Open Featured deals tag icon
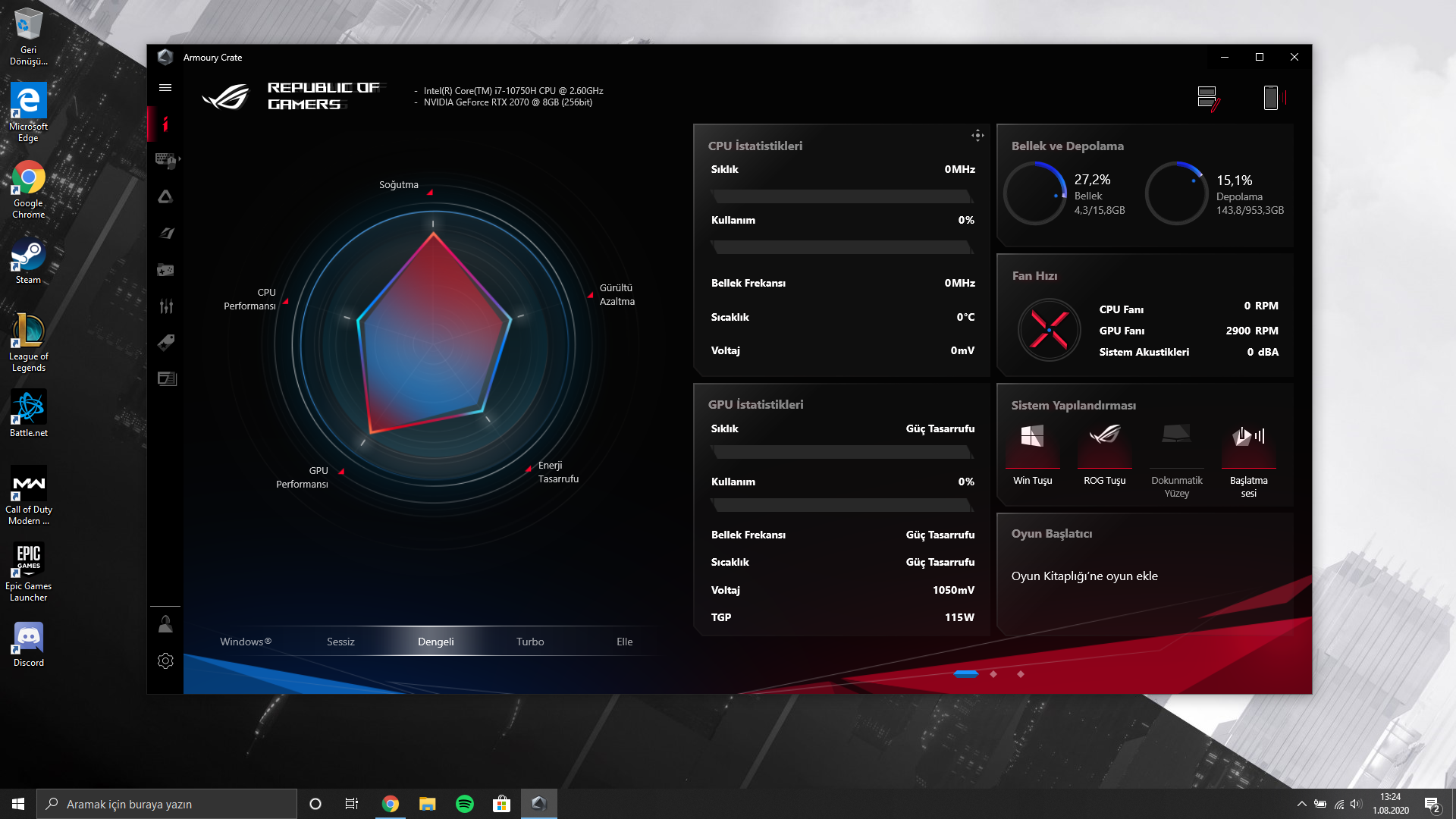Image resolution: width=1456 pixels, height=819 pixels. click(x=166, y=343)
